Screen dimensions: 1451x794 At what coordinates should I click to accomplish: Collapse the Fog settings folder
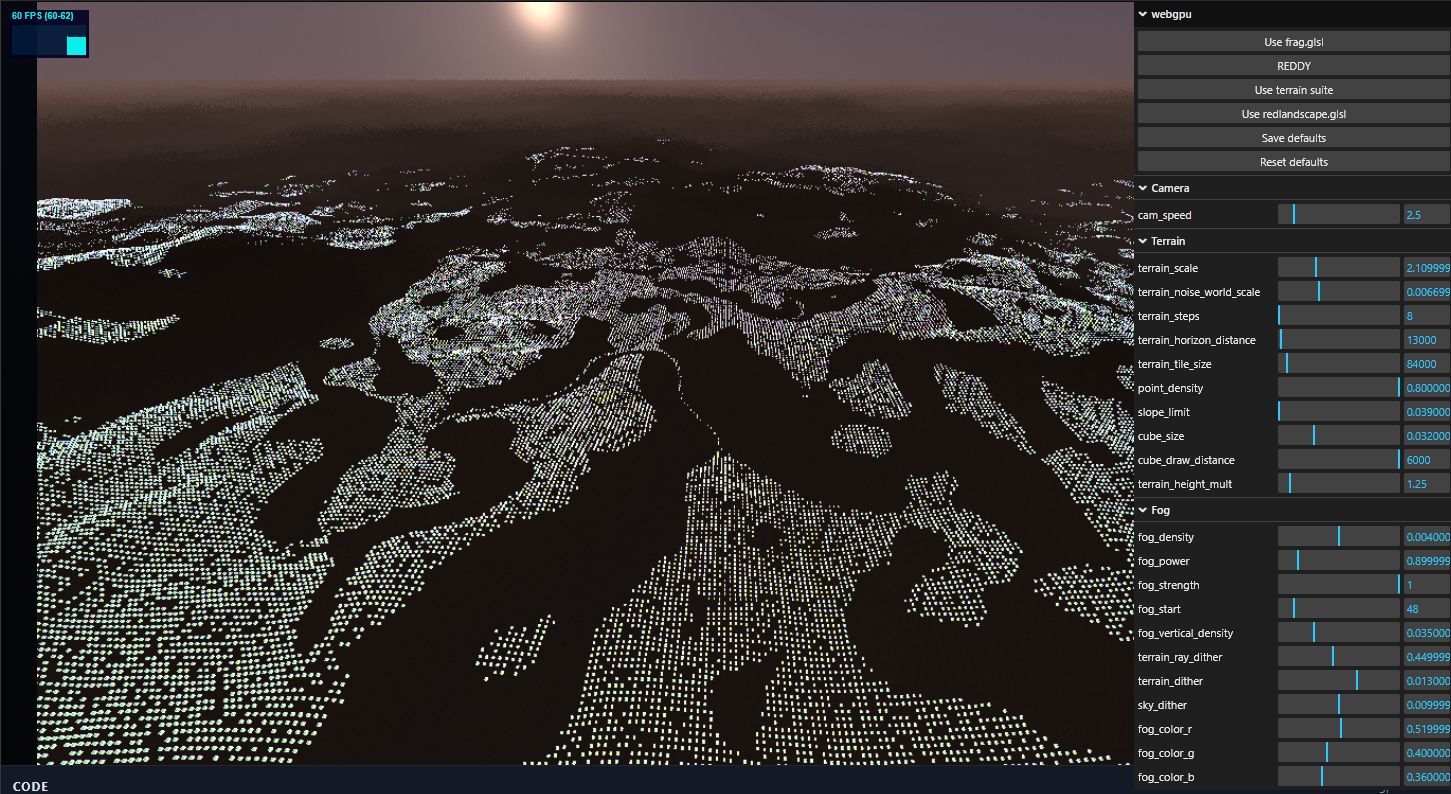tap(1158, 510)
